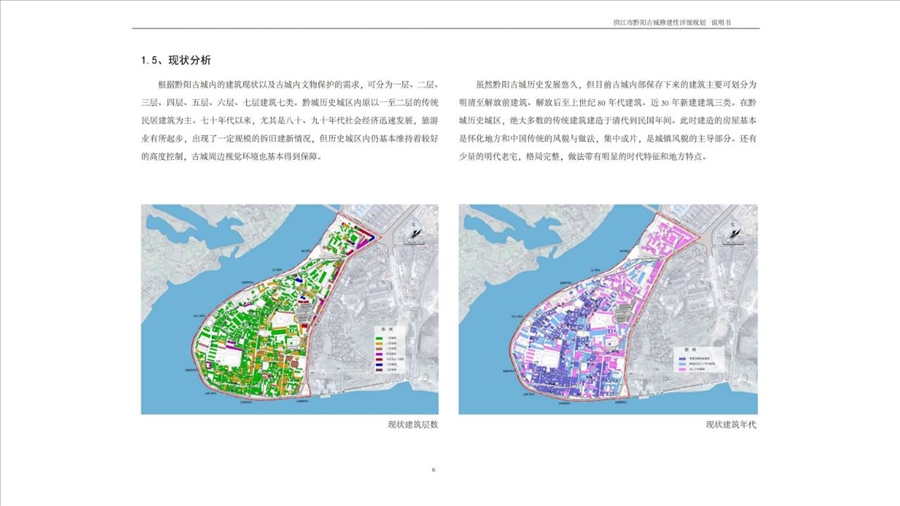900x506 pixels.
Task: Click line starting '是怀化地方和中国传统的风貌'
Action: click(608, 138)
